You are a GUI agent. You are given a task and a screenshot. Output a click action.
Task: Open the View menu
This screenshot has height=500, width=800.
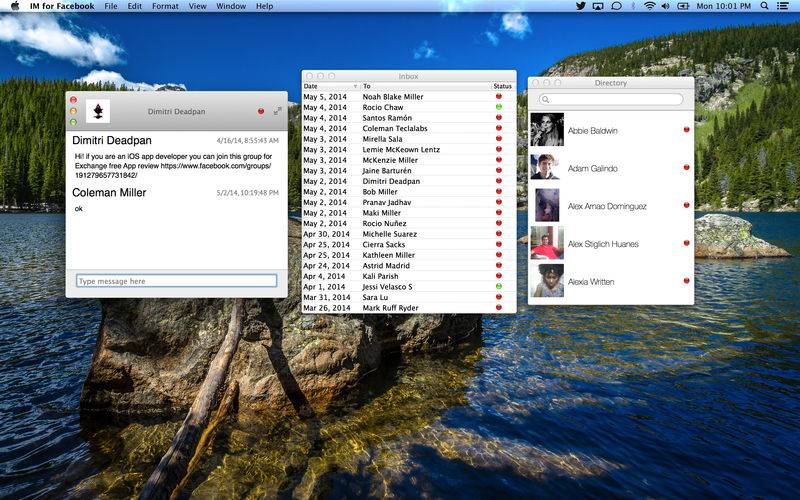click(197, 6)
